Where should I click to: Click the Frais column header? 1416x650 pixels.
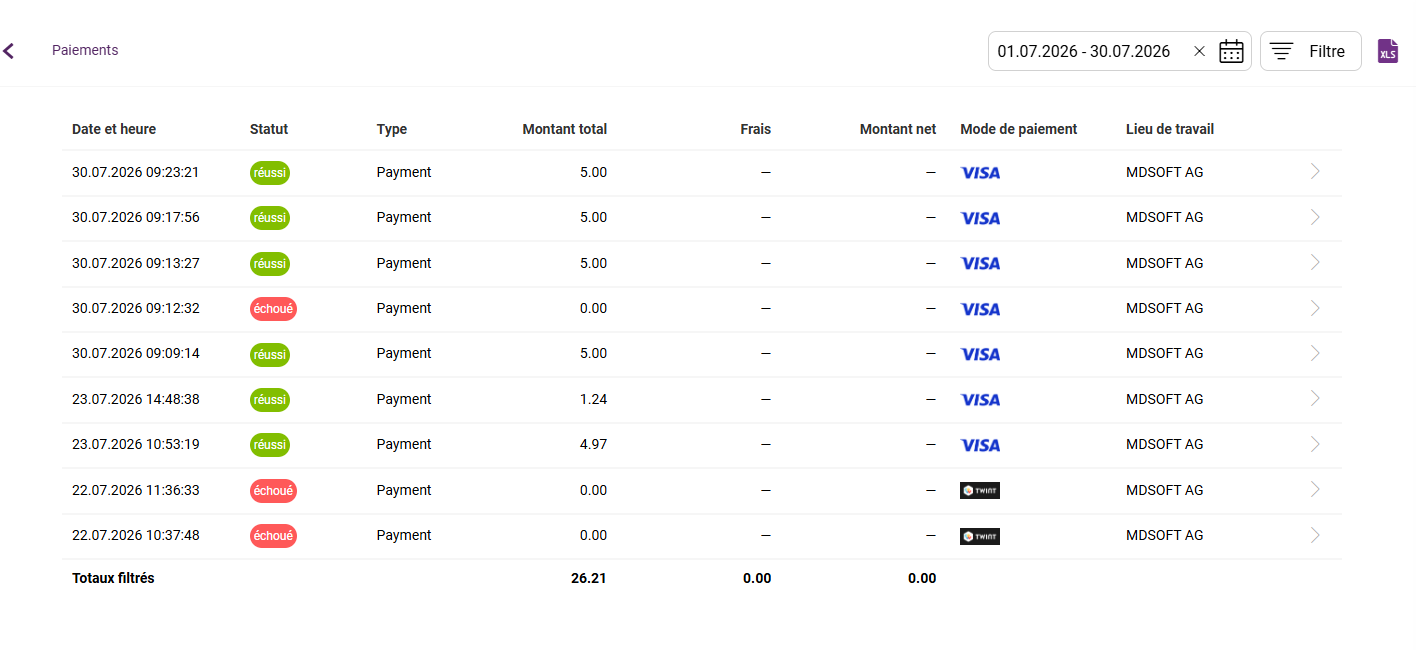[x=756, y=129]
